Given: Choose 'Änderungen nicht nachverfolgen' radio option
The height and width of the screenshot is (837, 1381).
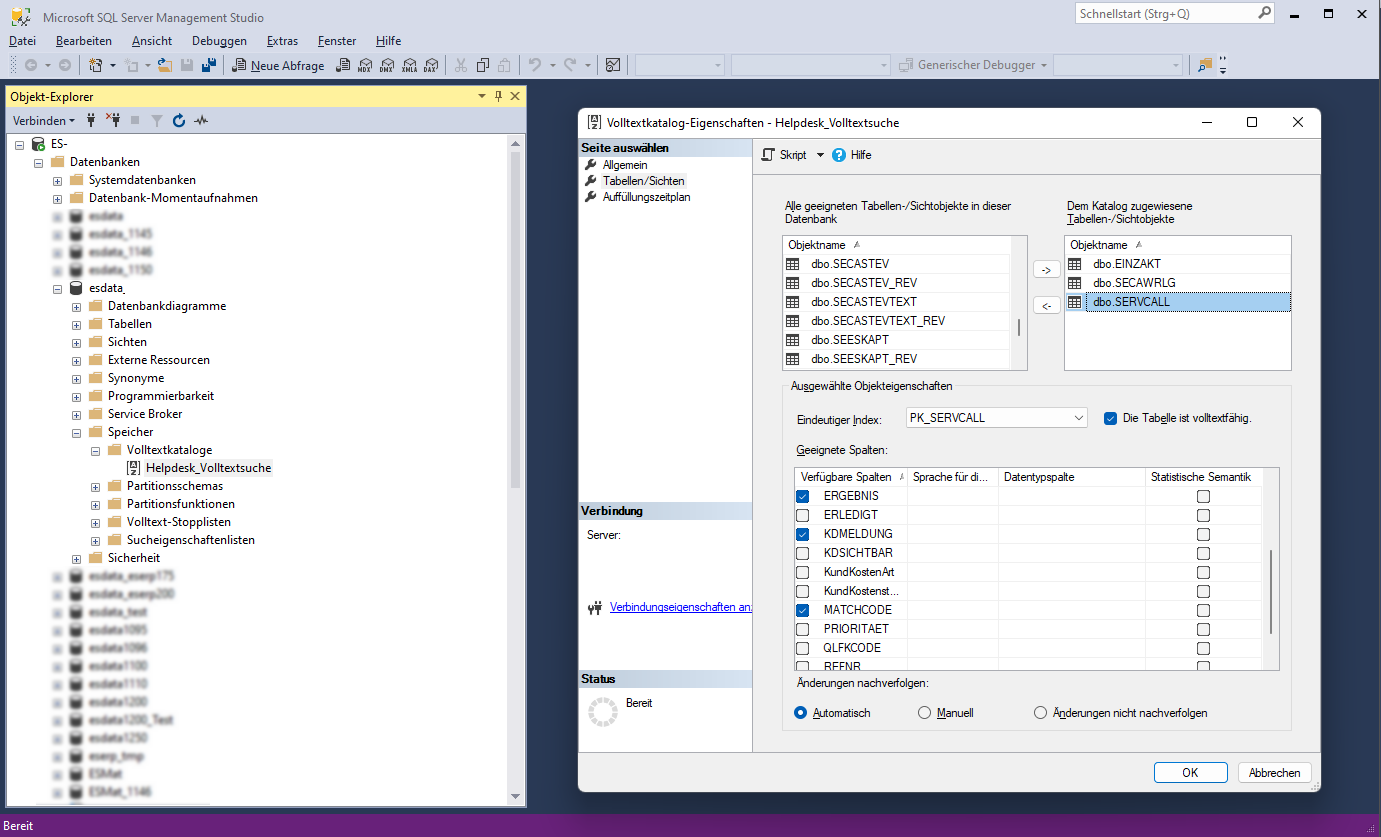Looking at the screenshot, I should pos(1041,713).
